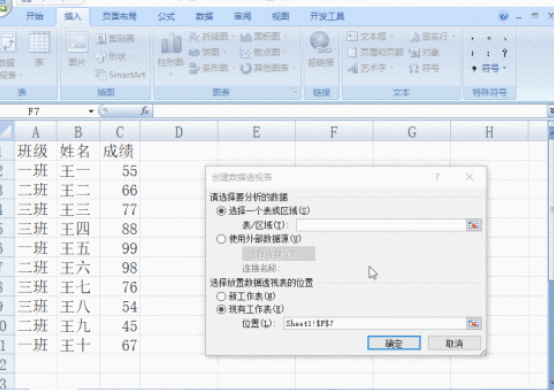Open the PivotTable button in ribbon
Screen dimensions: 554x390
pyautogui.click(x=7, y=55)
